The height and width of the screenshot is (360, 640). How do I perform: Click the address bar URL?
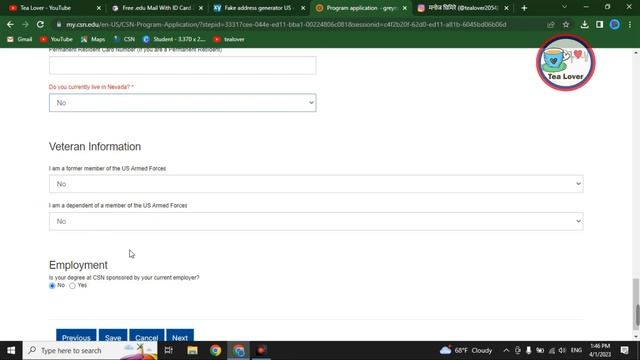click(286, 24)
